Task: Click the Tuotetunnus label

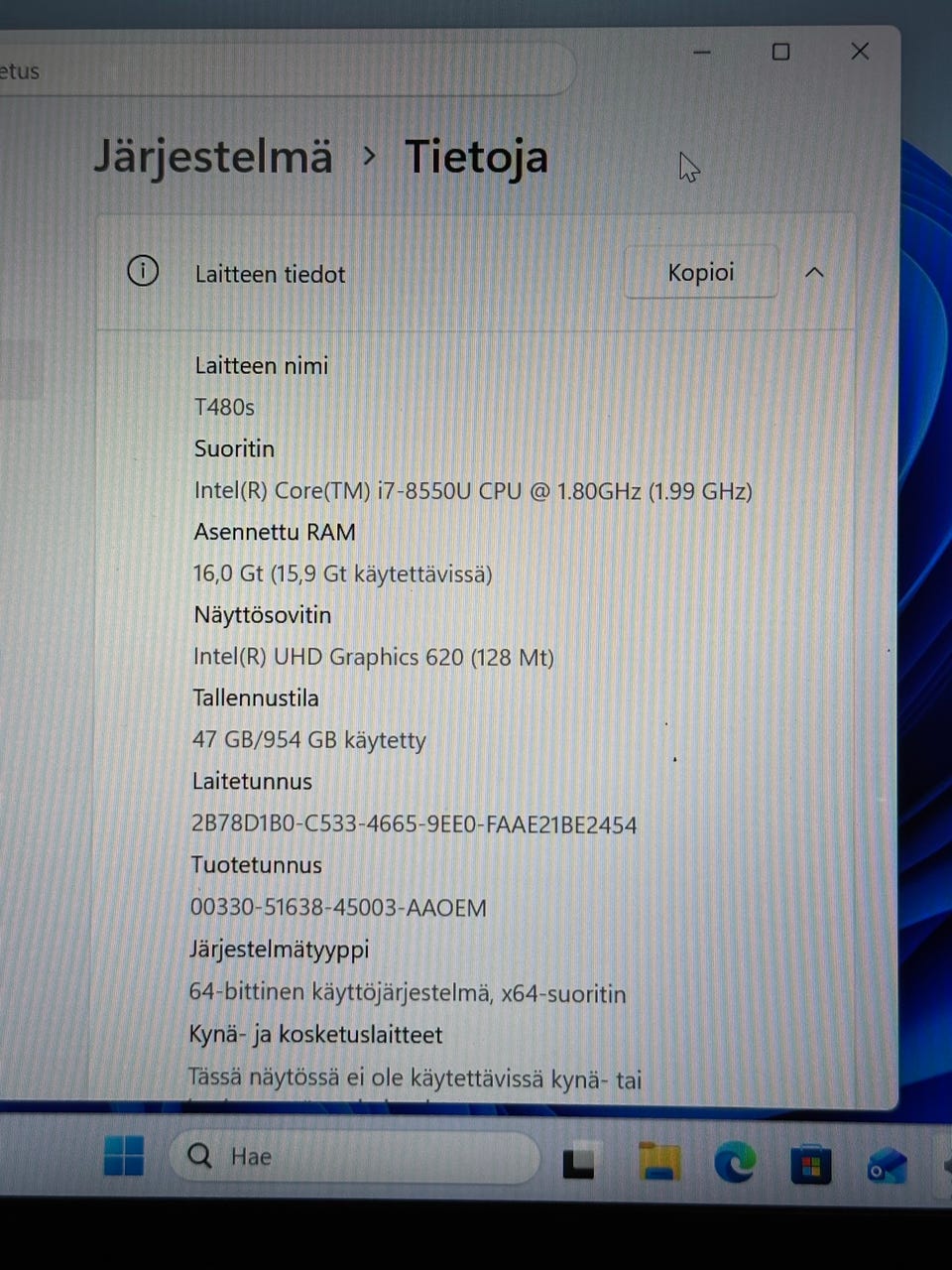Action: click(x=256, y=865)
